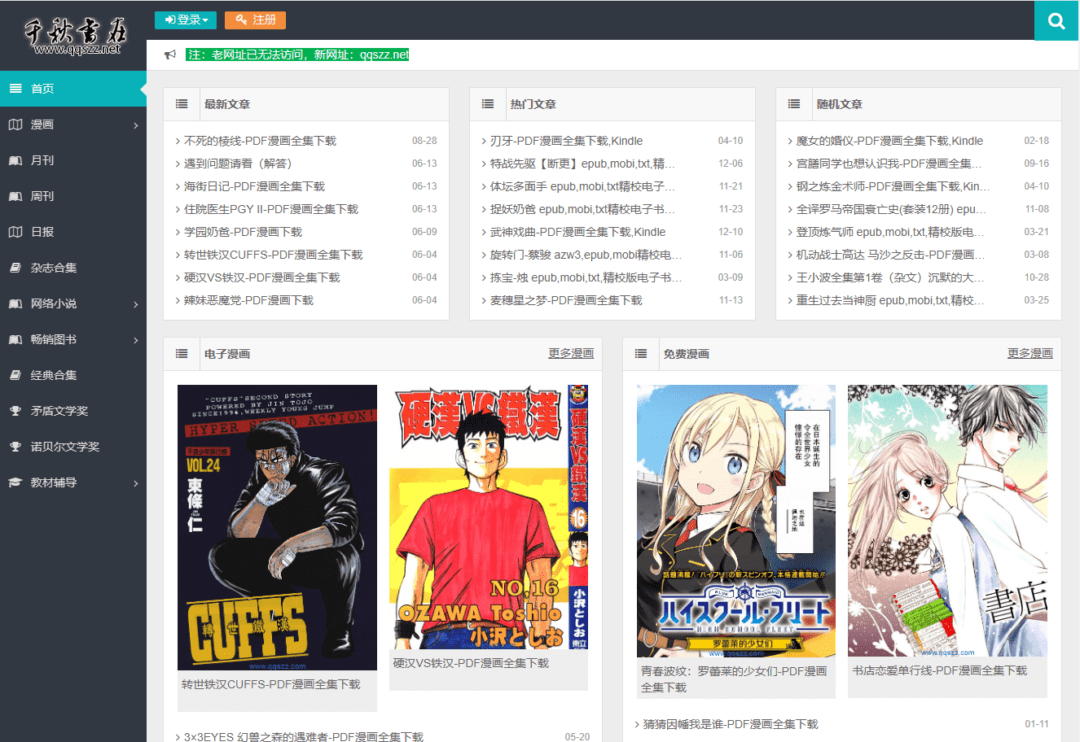The width and height of the screenshot is (1080, 742).
Task: Expand the 畅销图书 sidebar submenu
Action: [136, 340]
